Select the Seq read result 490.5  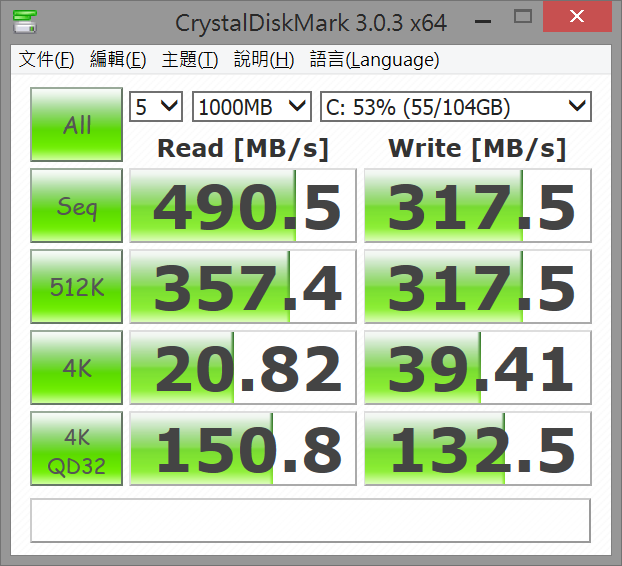pyautogui.click(x=243, y=205)
